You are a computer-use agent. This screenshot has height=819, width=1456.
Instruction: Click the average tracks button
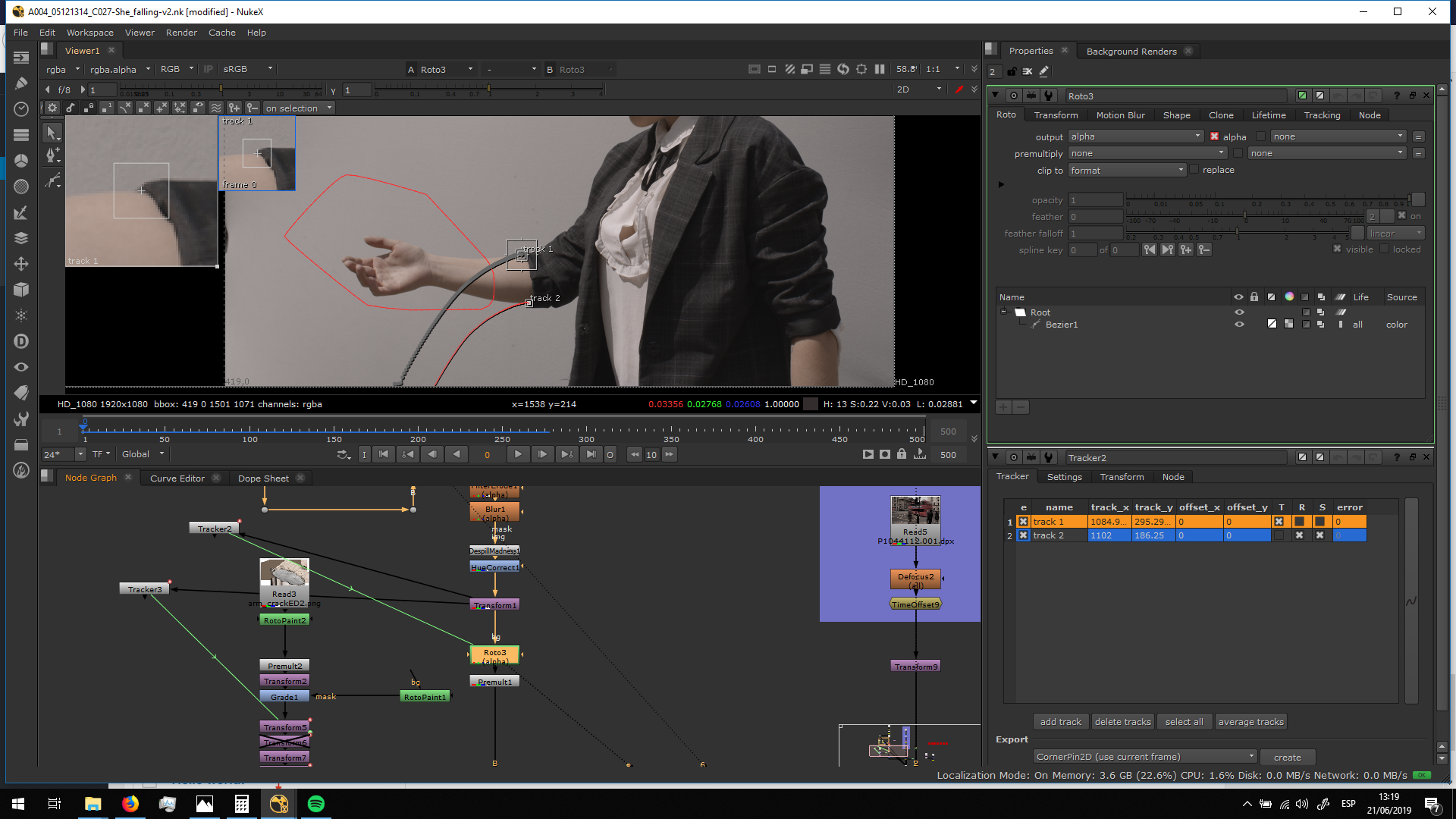coord(1250,722)
